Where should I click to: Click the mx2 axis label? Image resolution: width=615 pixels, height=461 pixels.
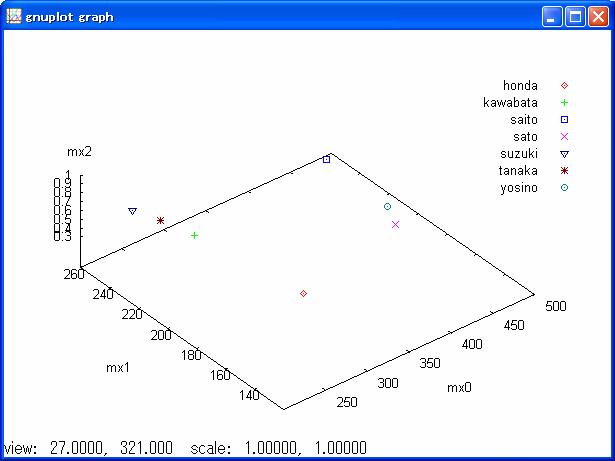point(79,152)
